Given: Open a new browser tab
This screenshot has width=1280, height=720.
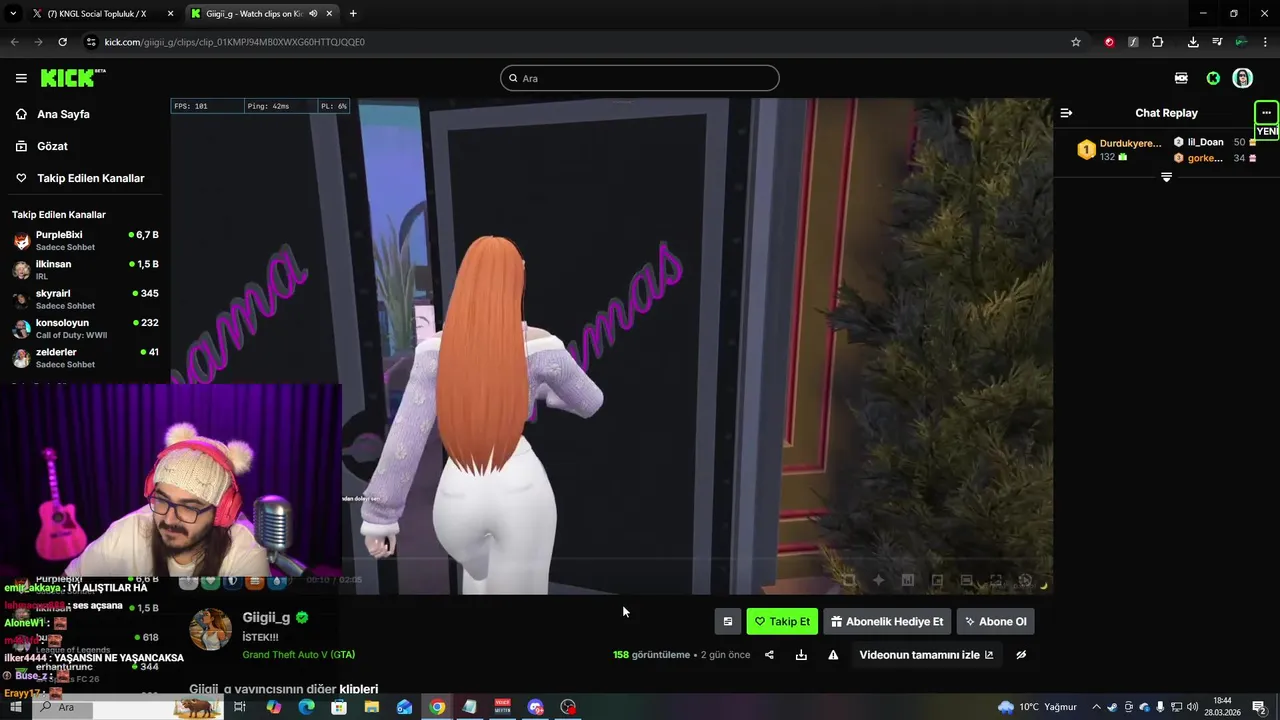Looking at the screenshot, I should (x=353, y=14).
